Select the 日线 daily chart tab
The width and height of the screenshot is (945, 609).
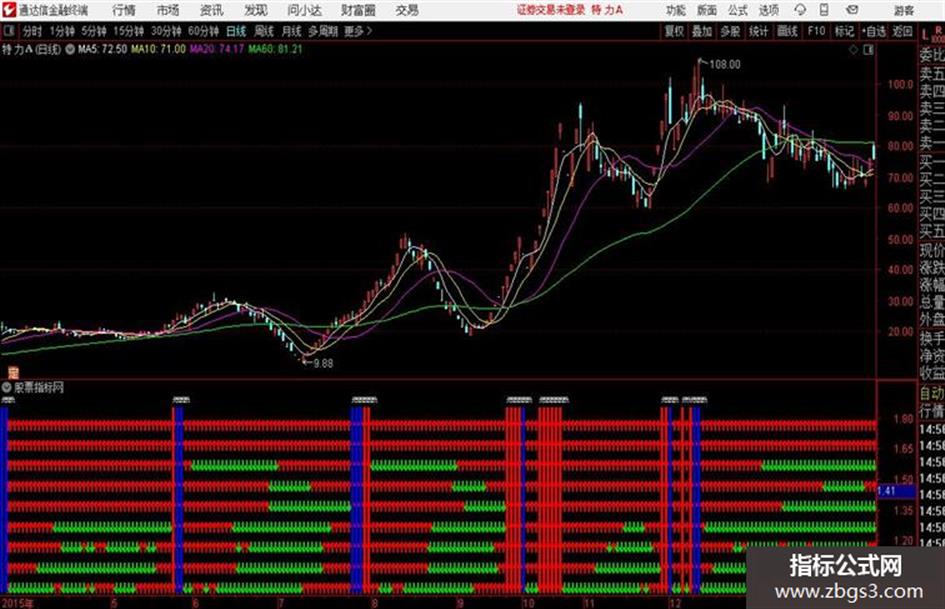pos(236,31)
